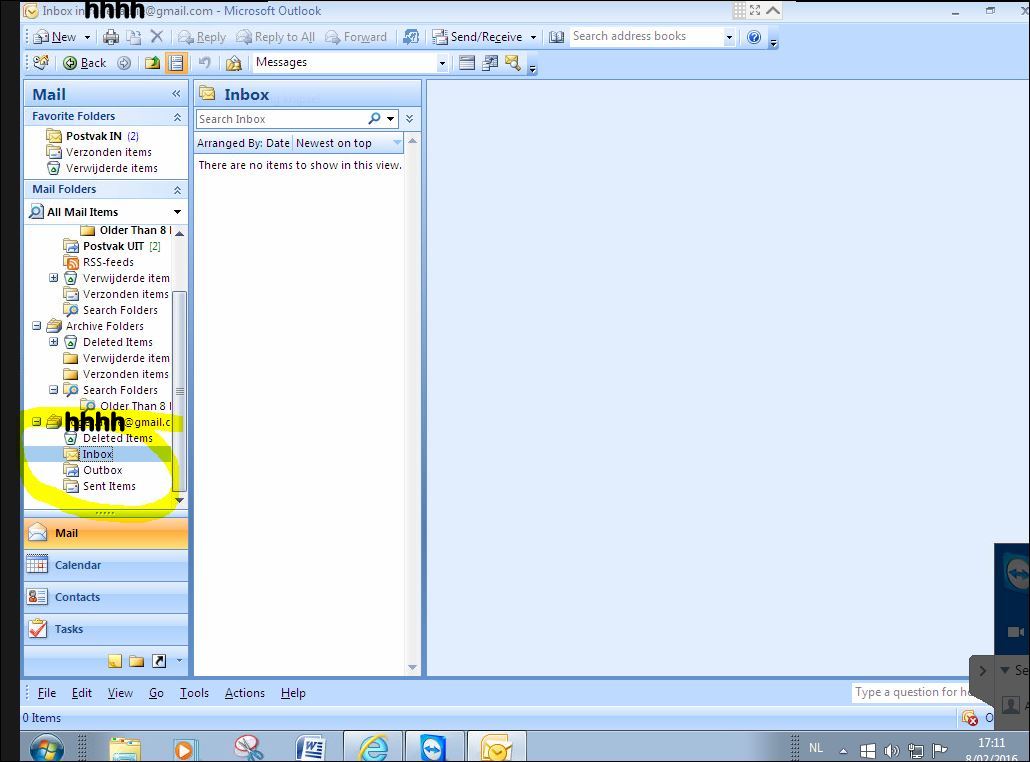Toggle the Reading Pane icon

point(175,63)
